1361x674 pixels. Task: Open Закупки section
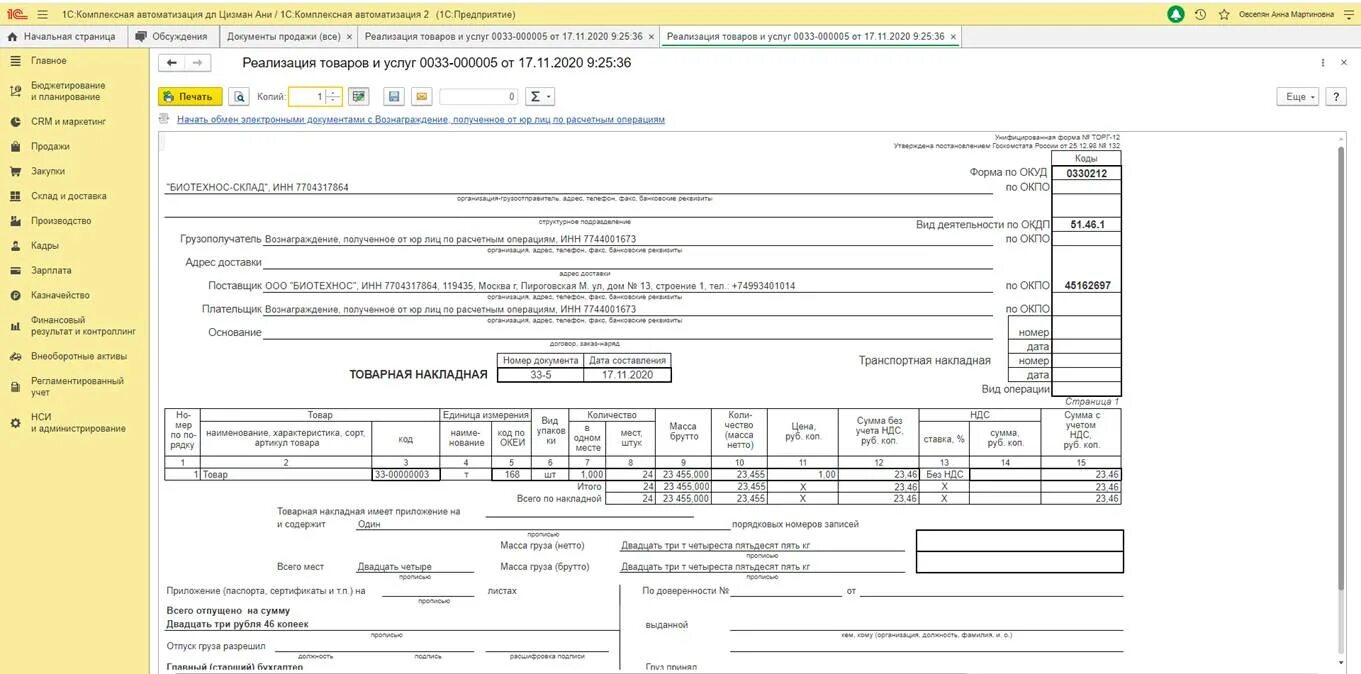click(x=75, y=171)
